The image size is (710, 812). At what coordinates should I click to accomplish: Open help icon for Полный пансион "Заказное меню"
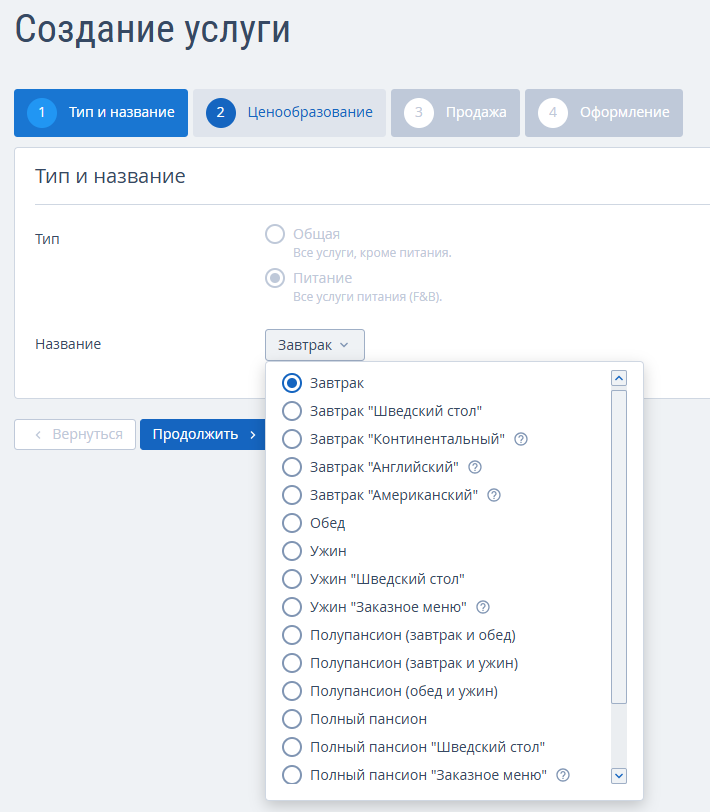tap(563, 775)
